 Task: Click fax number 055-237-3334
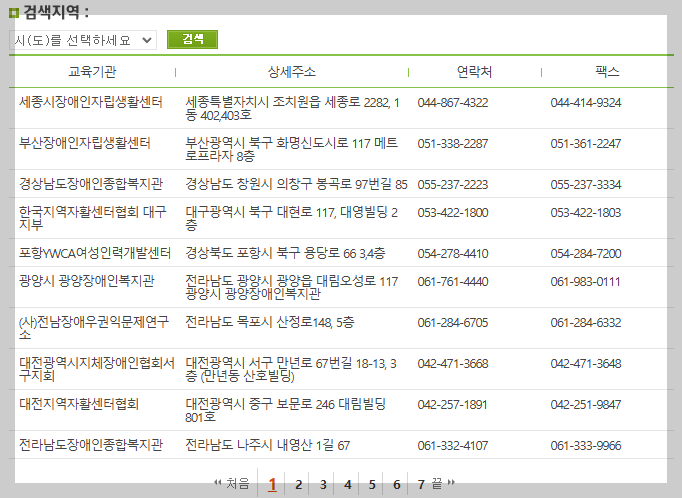tap(586, 184)
